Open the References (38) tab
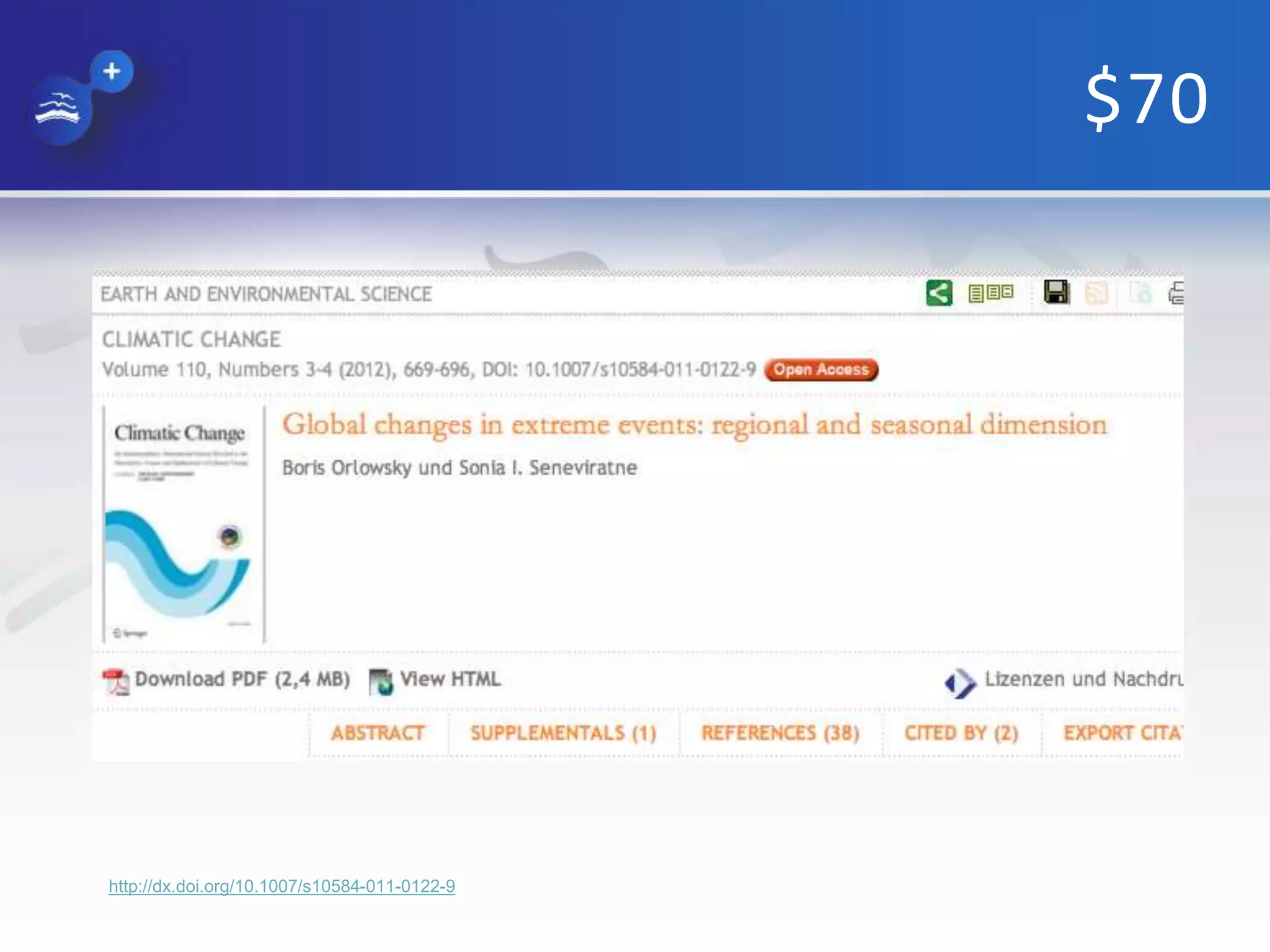1270x952 pixels. (780, 733)
